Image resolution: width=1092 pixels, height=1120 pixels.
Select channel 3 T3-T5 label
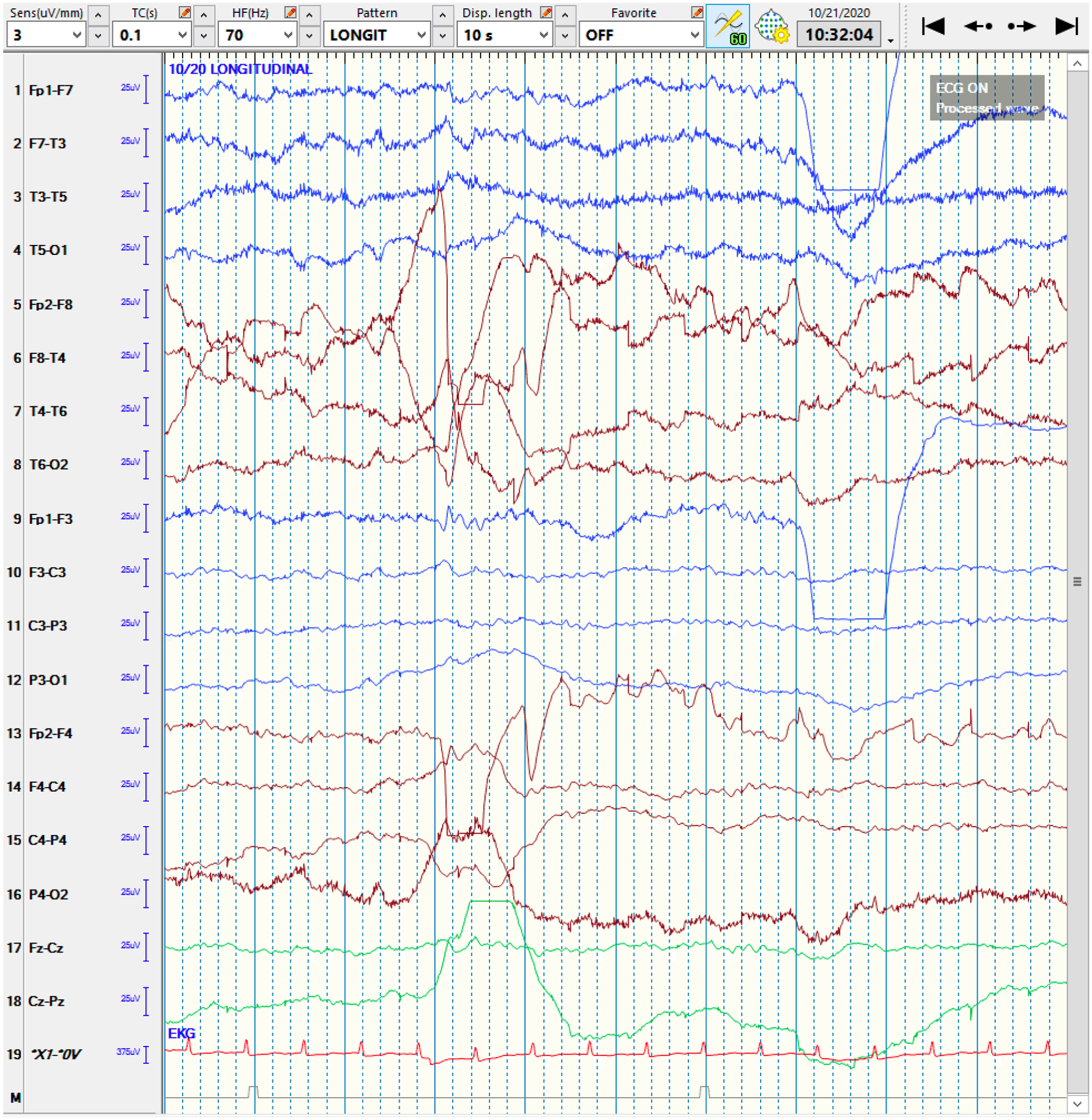click(48, 196)
